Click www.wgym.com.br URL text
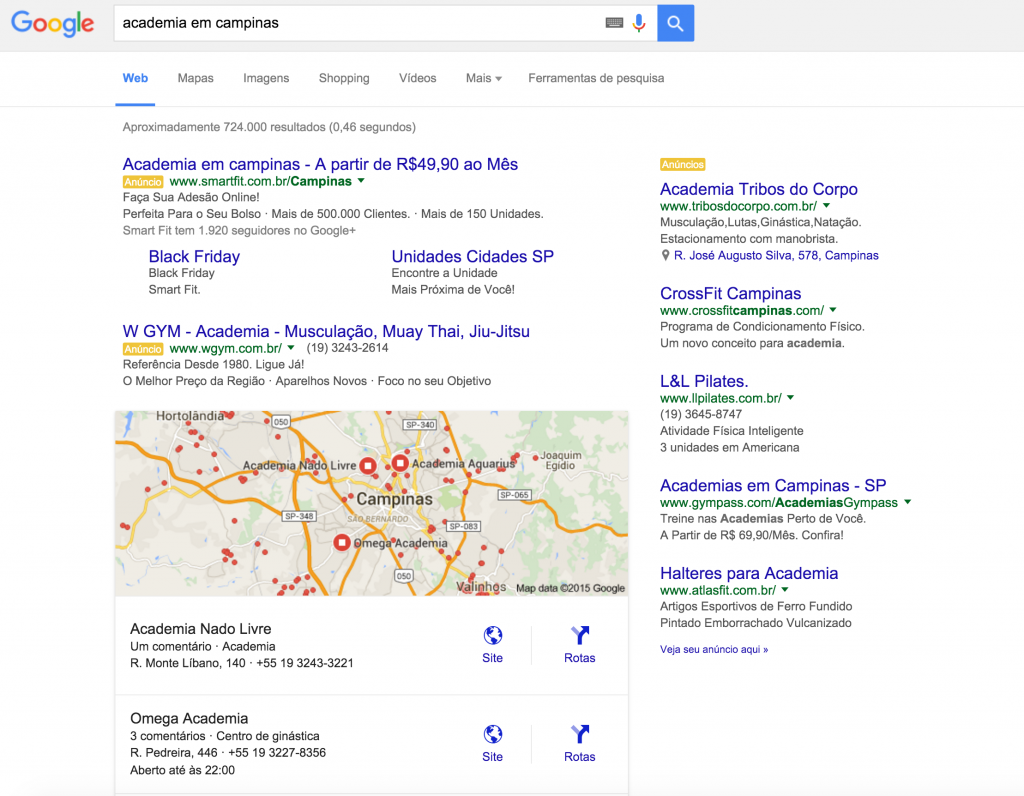Viewport: 1024px width, 796px height. coord(225,348)
